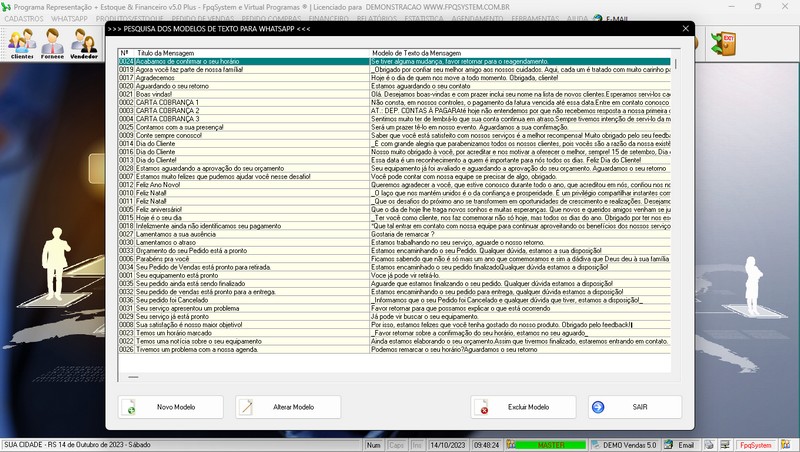
Task: Select the 'Agradecemos' row
Action: pos(394,78)
